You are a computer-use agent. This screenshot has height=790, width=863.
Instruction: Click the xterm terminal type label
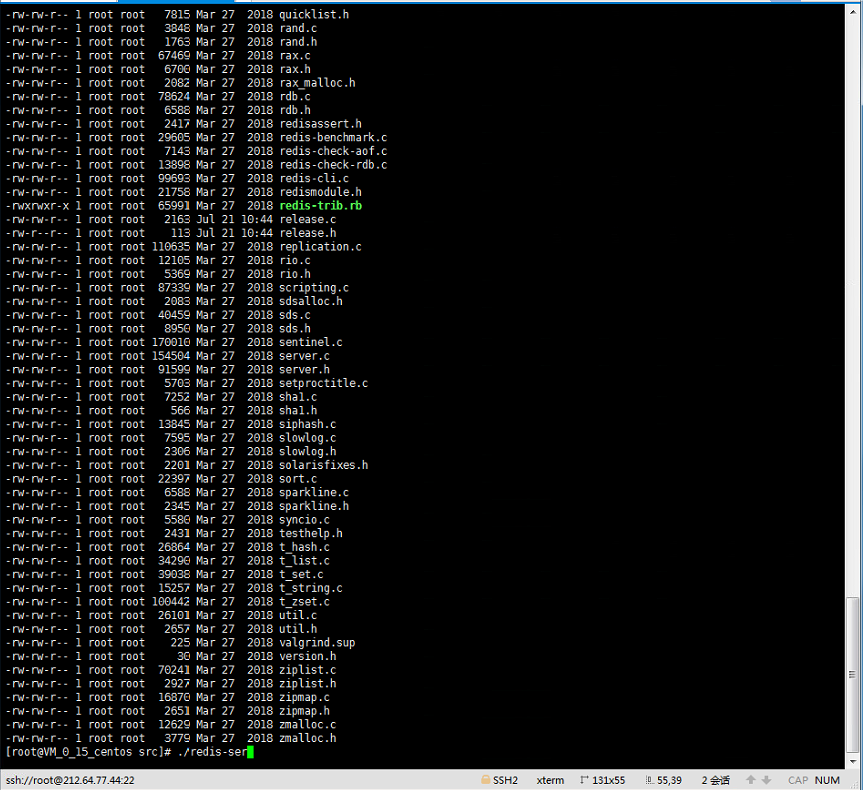(x=550, y=780)
